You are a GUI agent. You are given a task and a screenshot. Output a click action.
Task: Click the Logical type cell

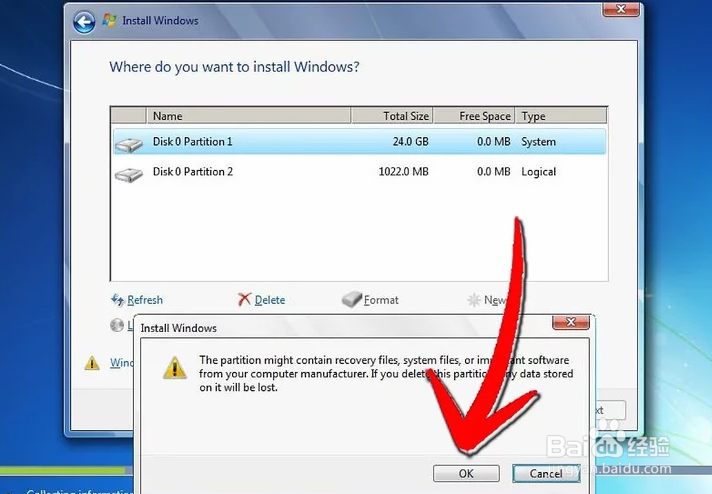click(x=539, y=172)
